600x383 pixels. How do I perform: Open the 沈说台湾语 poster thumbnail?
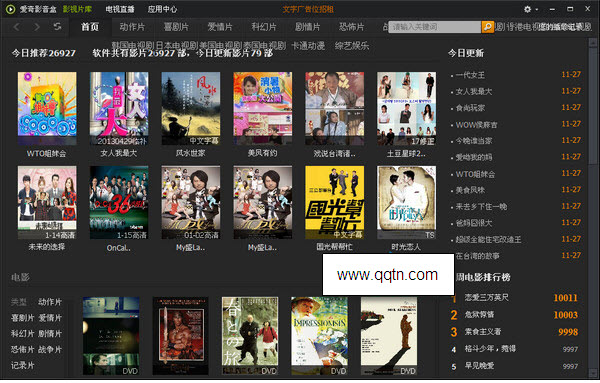pyautogui.click(x=334, y=108)
